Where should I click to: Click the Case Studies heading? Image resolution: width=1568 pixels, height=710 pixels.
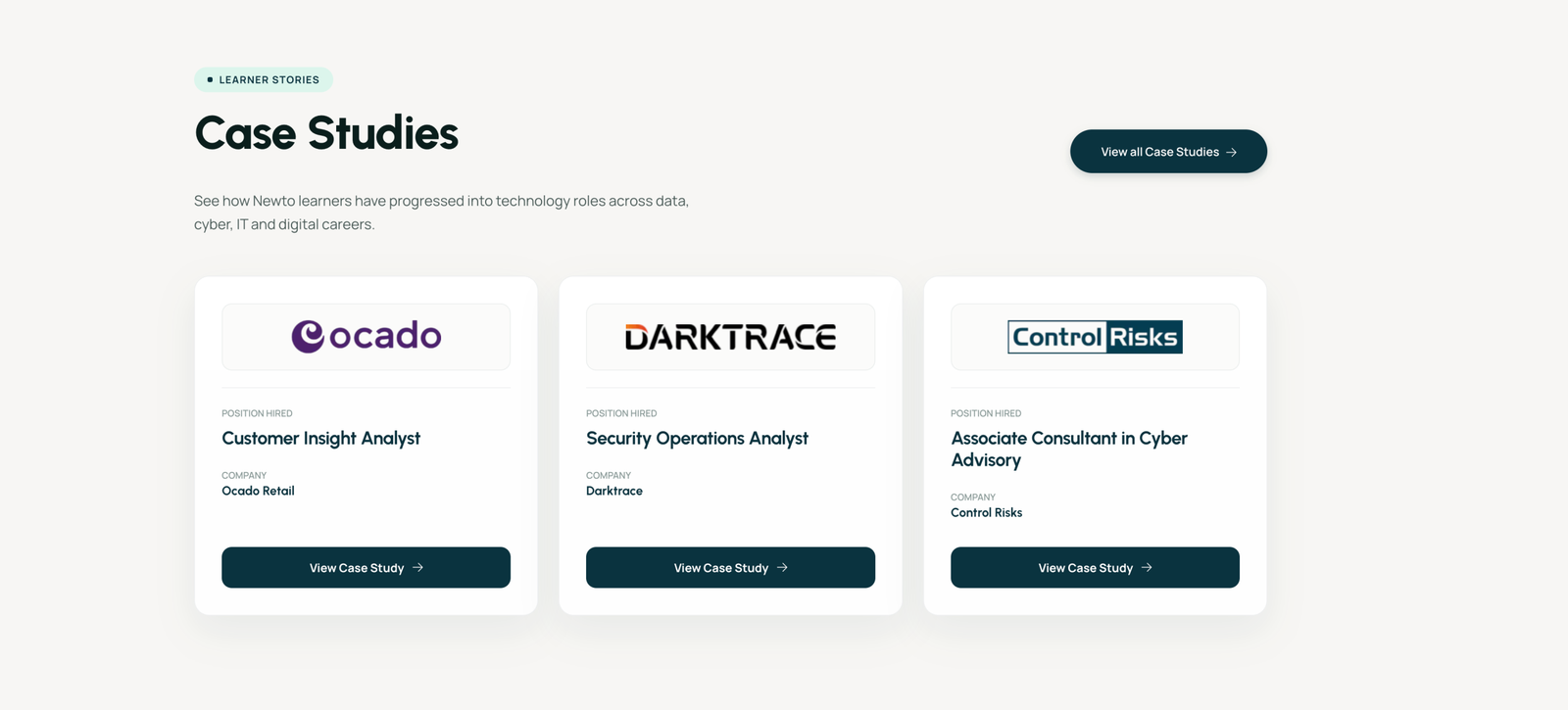326,133
